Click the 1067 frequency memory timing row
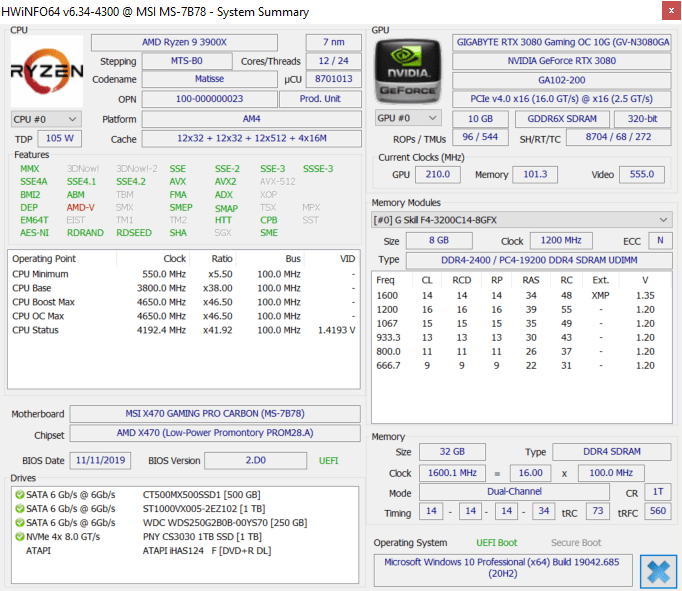 point(522,323)
